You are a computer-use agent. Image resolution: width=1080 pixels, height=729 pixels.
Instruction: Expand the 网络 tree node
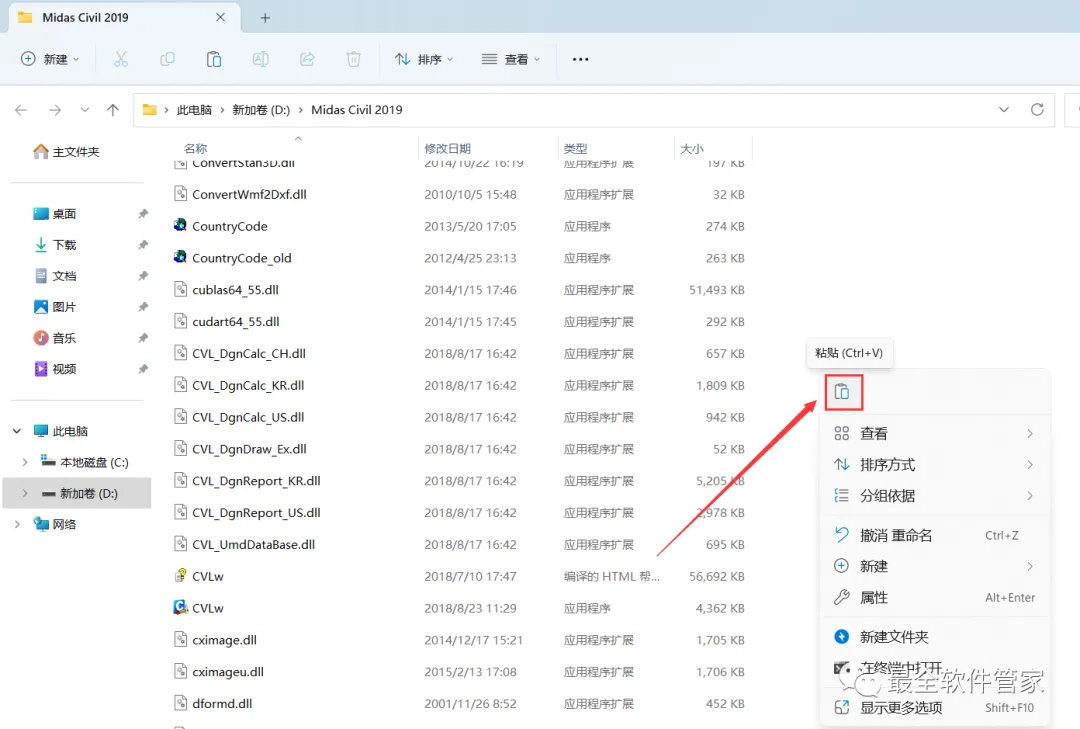[17, 524]
